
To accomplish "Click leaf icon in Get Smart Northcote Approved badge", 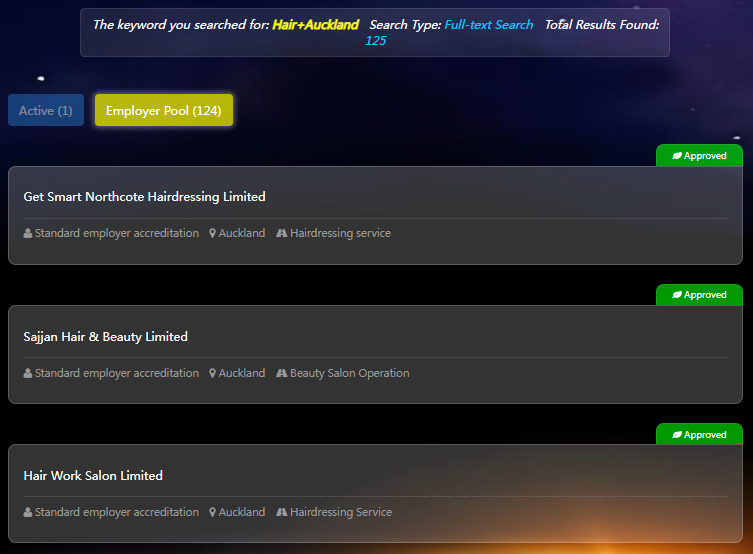I will tap(677, 156).
